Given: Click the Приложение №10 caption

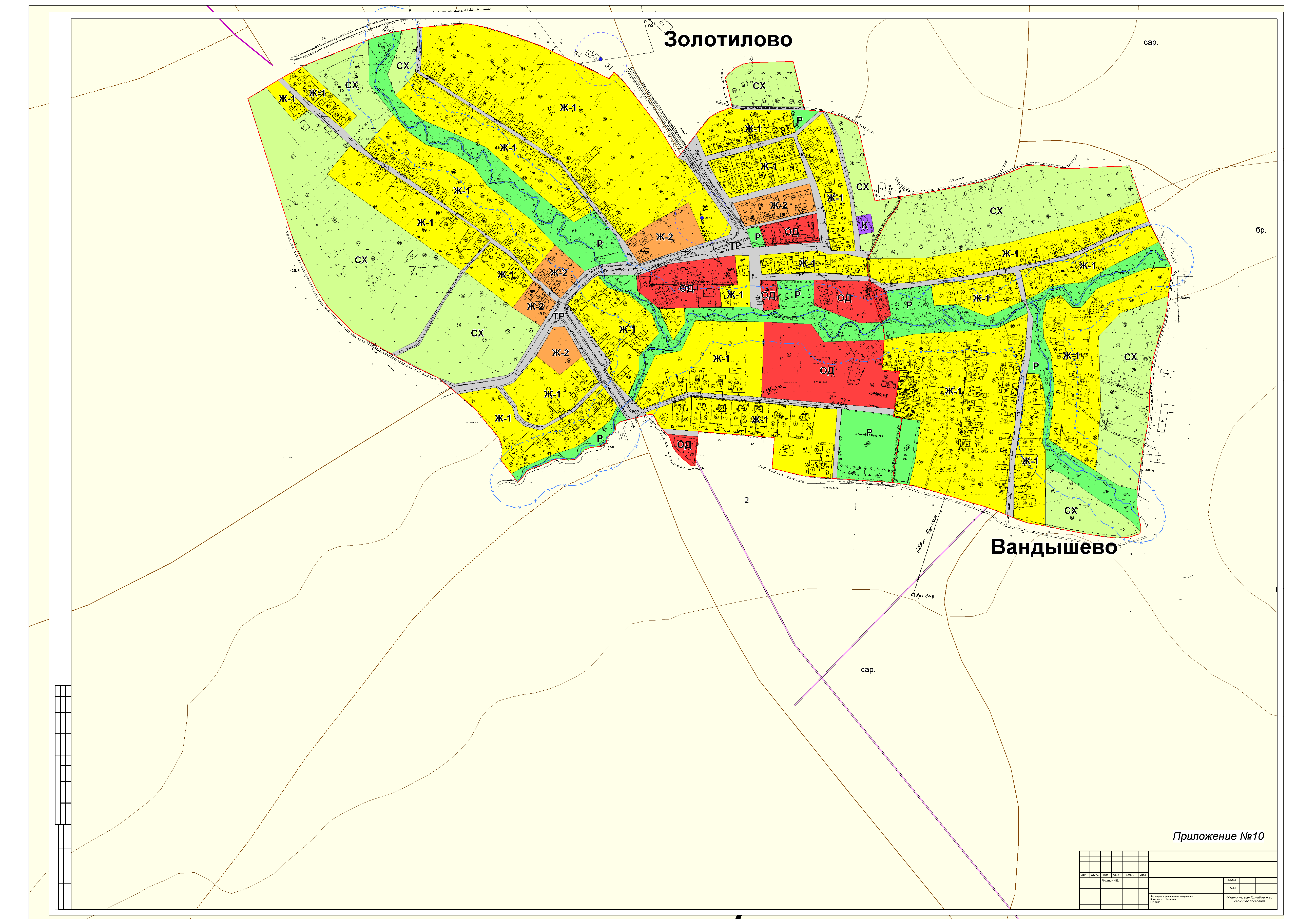Looking at the screenshot, I should coord(1218,837).
